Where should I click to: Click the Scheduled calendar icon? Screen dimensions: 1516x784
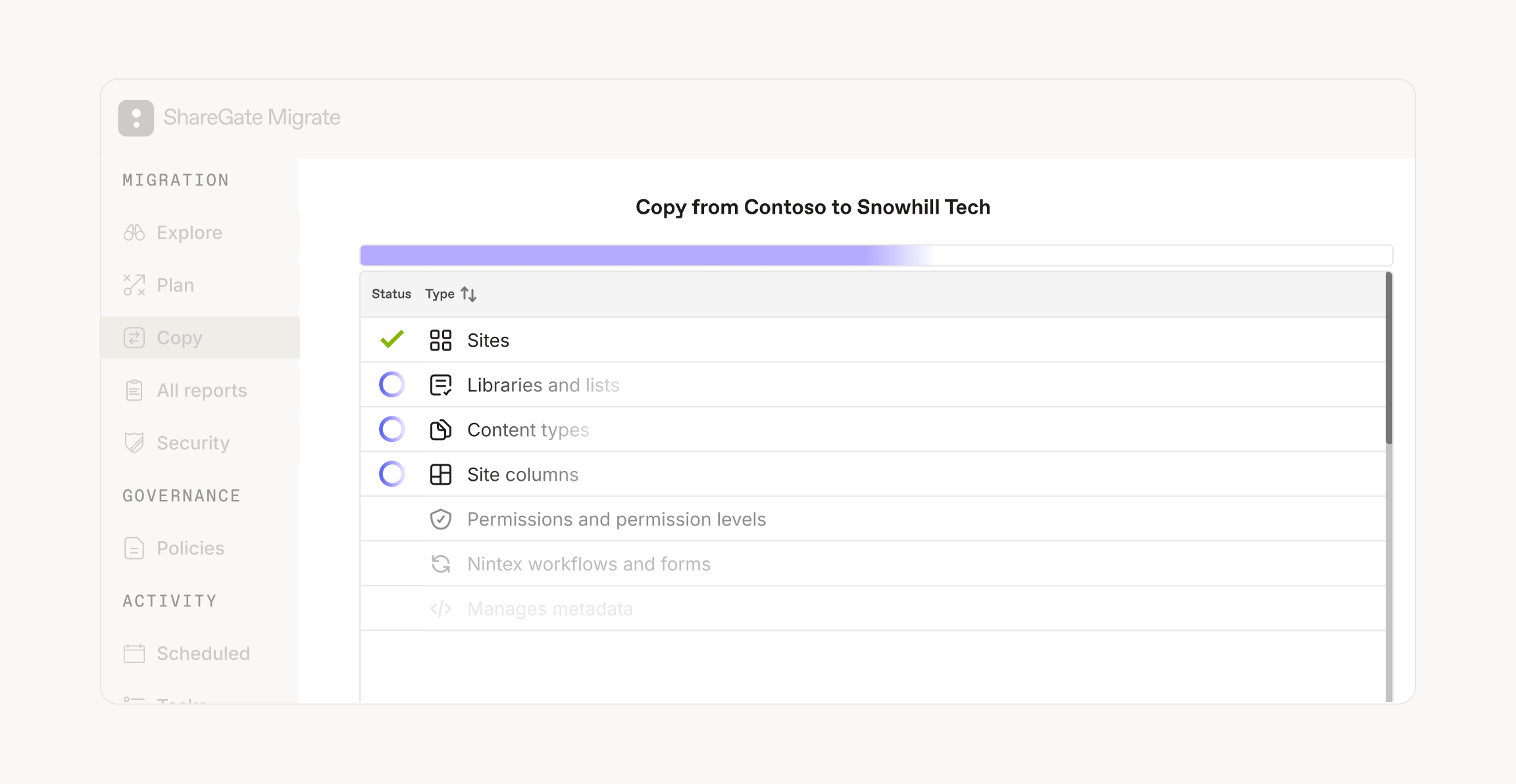pyautogui.click(x=134, y=654)
